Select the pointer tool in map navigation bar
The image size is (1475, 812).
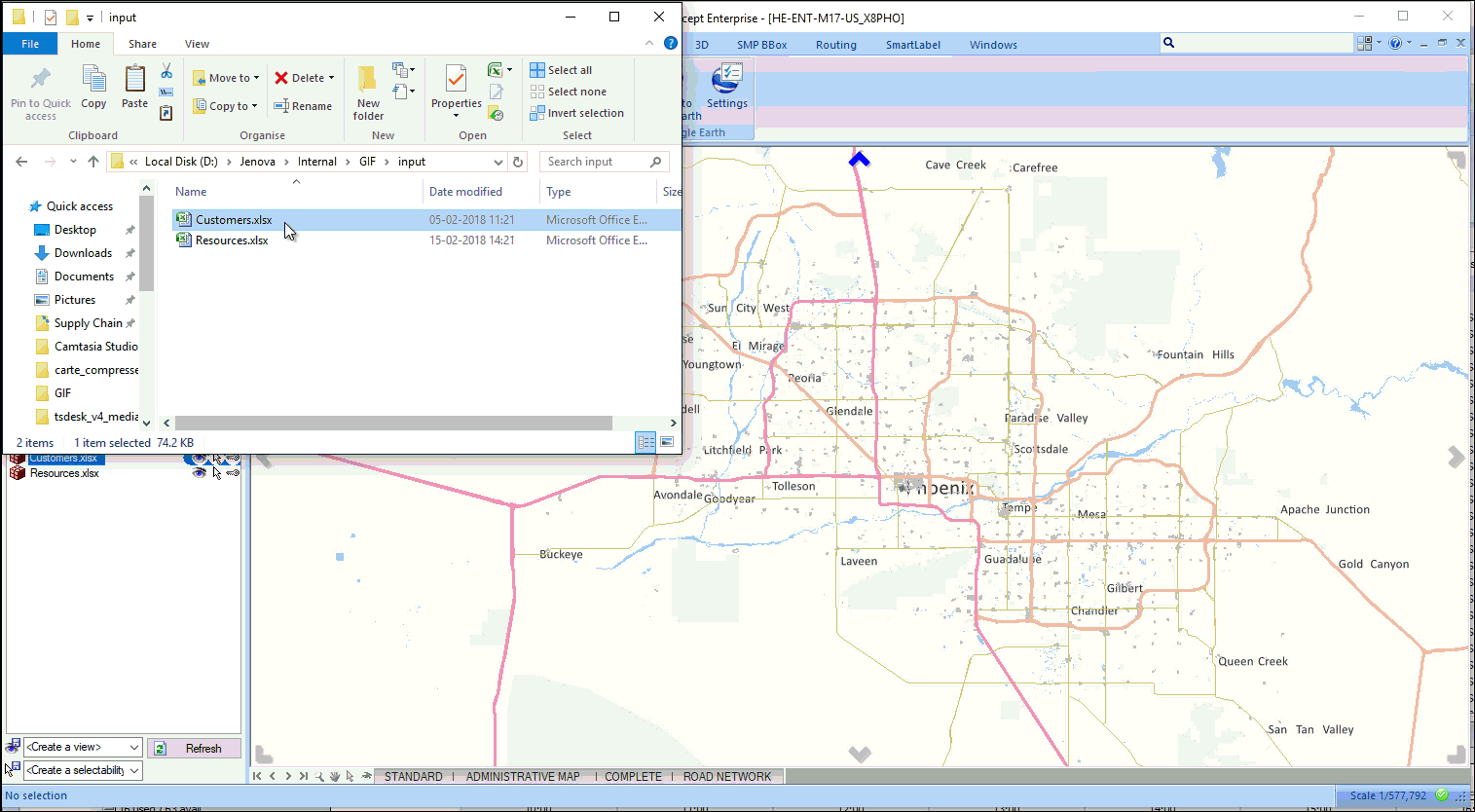pyautogui.click(x=351, y=777)
